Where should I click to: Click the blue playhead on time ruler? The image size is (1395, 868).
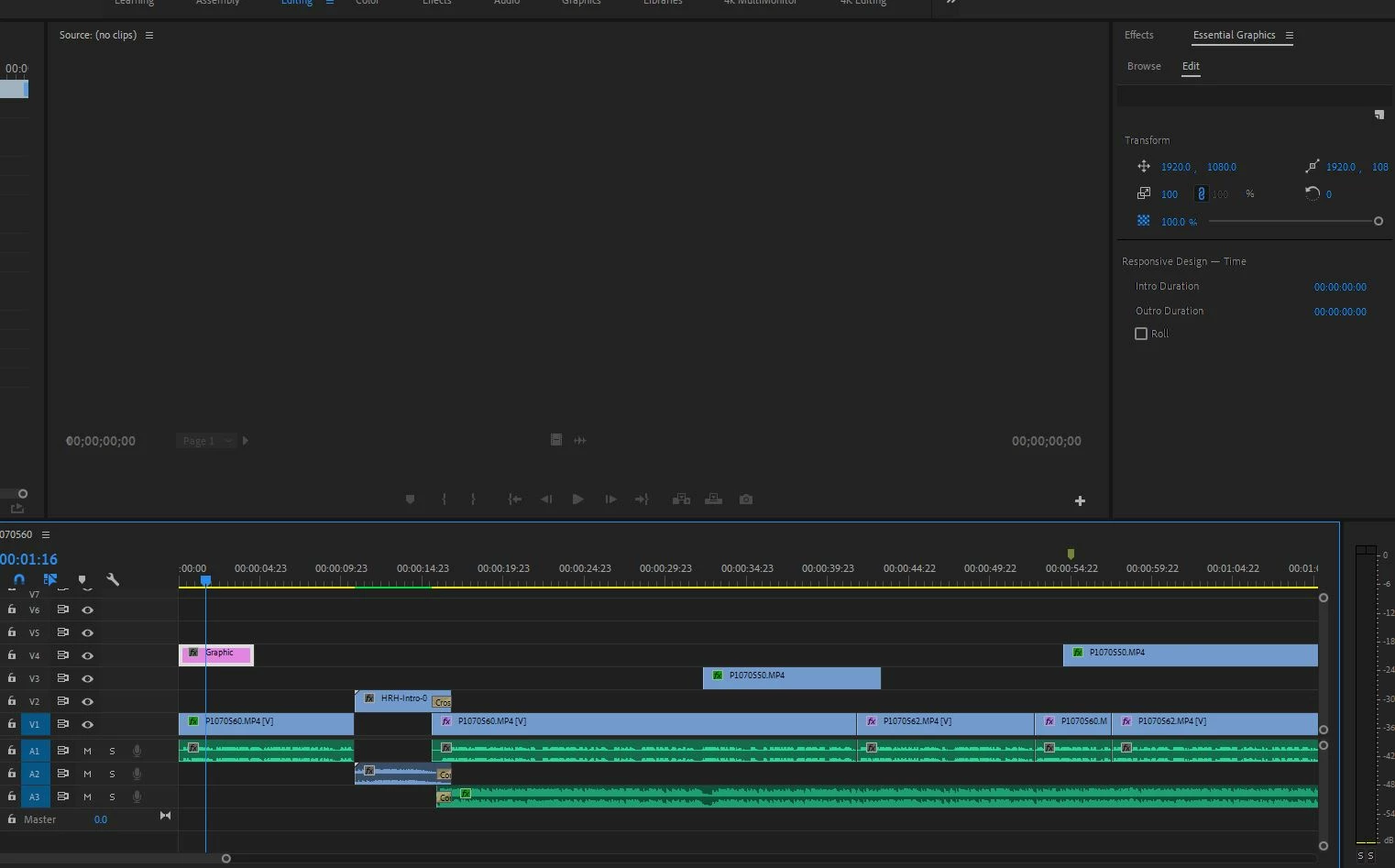(205, 580)
